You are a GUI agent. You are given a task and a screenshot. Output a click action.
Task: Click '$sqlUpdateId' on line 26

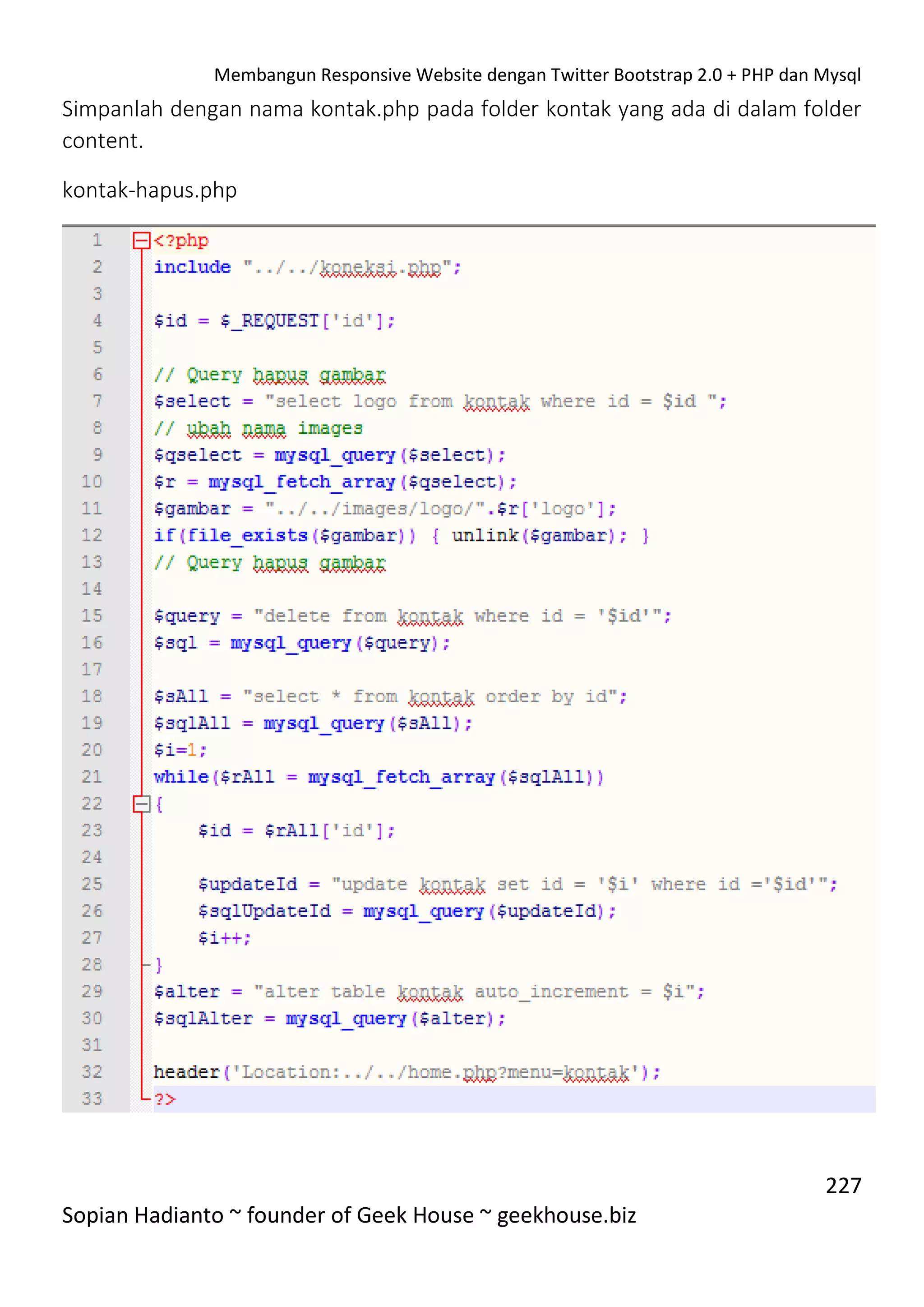click(x=264, y=911)
